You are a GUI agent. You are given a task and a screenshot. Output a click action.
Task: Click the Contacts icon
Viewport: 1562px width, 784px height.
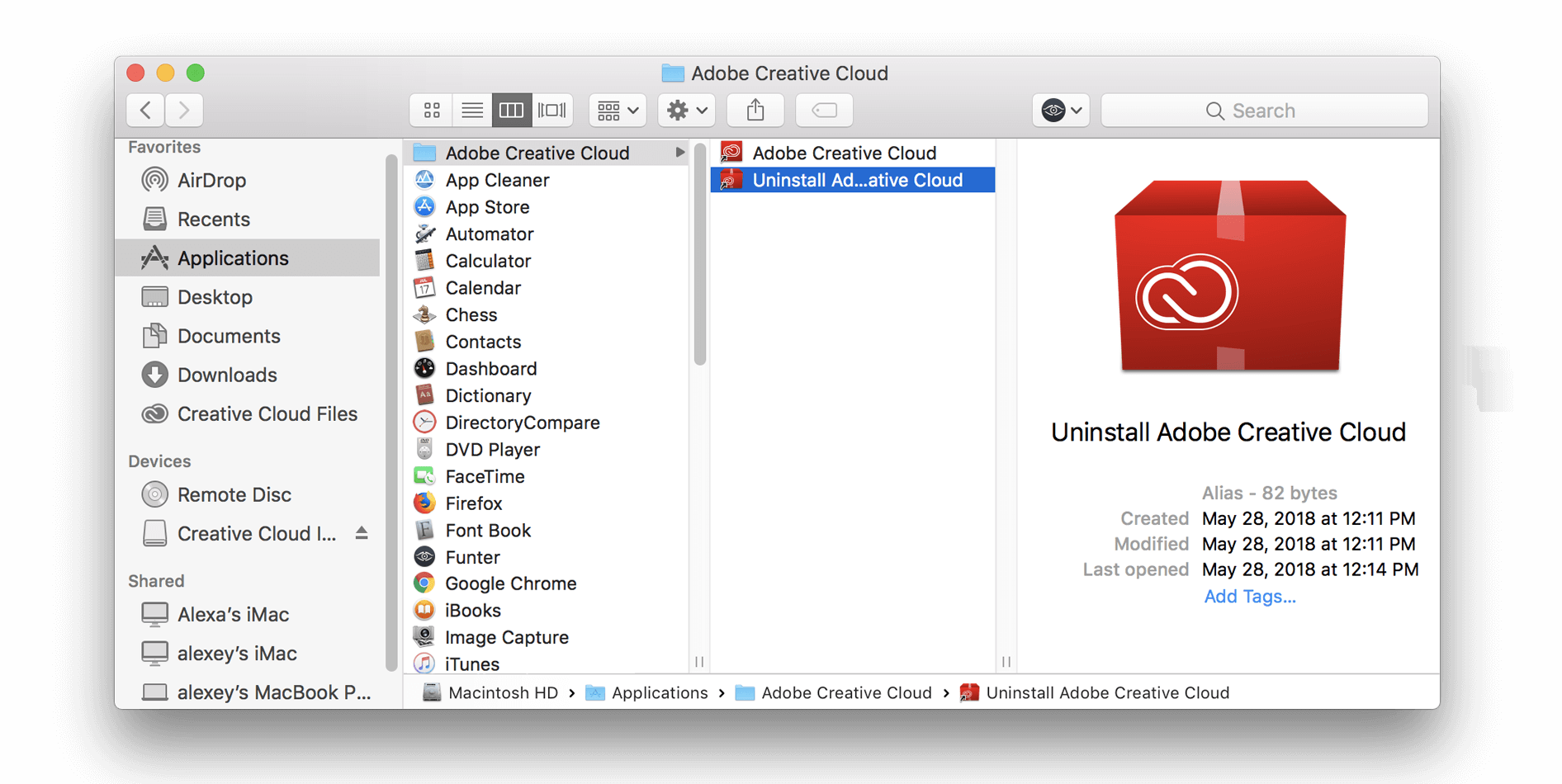click(x=424, y=341)
